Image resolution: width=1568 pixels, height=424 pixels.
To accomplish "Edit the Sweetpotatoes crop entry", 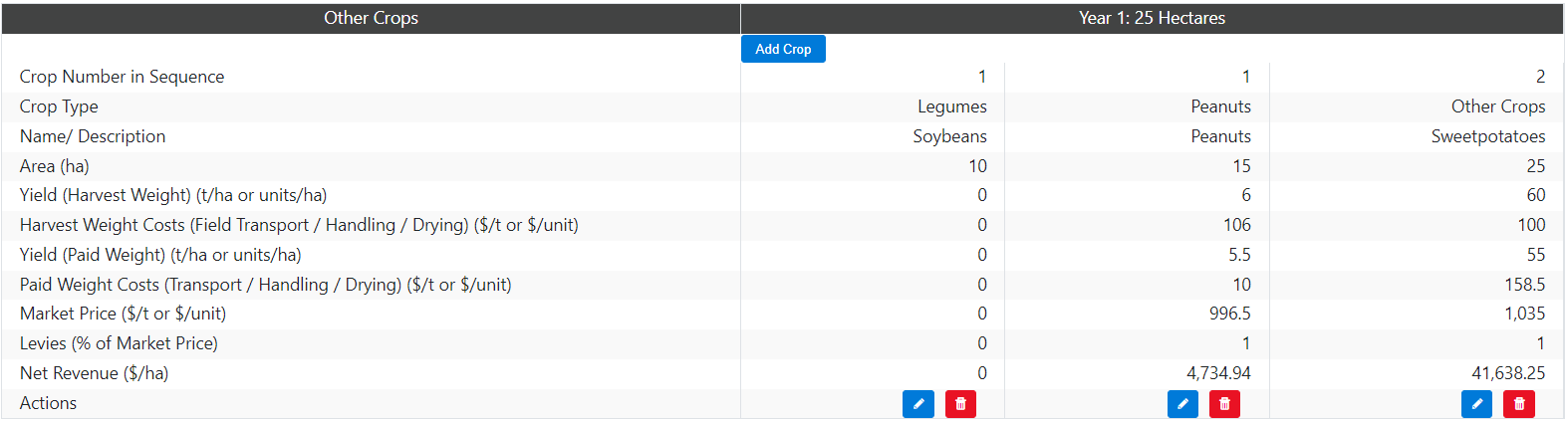I will [x=1476, y=404].
